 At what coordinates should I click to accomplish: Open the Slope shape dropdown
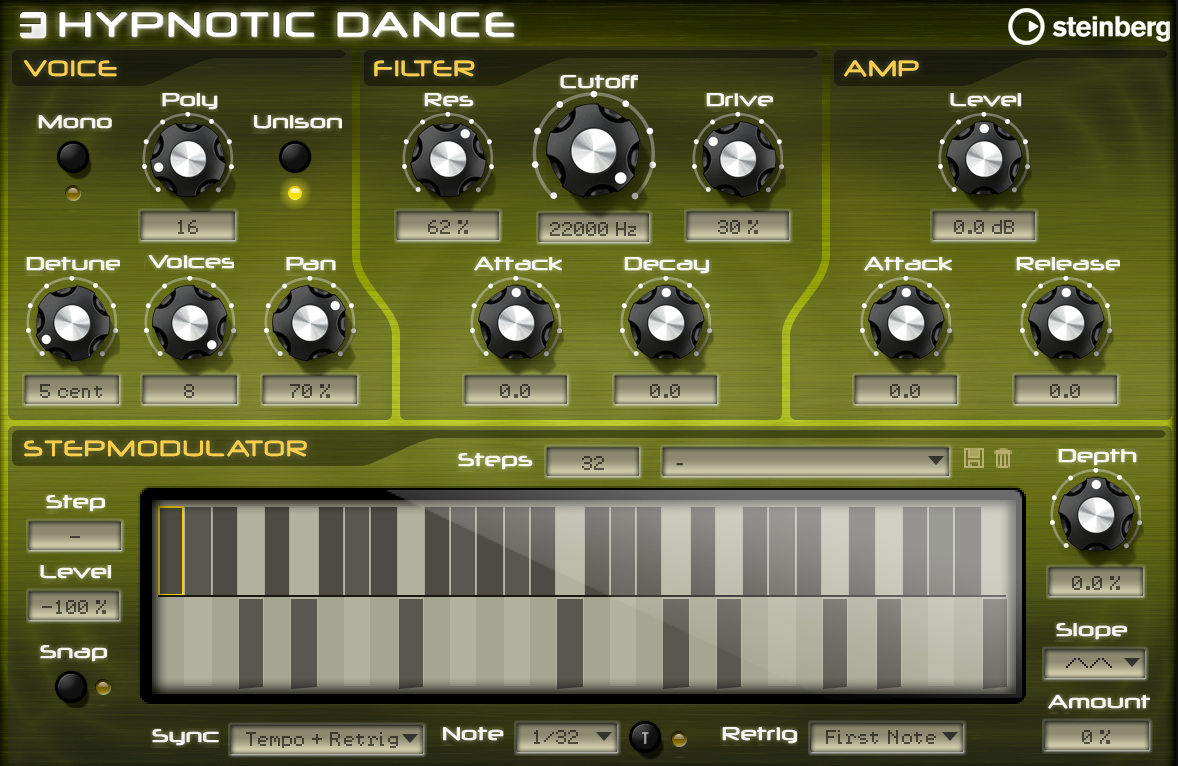[1095, 663]
